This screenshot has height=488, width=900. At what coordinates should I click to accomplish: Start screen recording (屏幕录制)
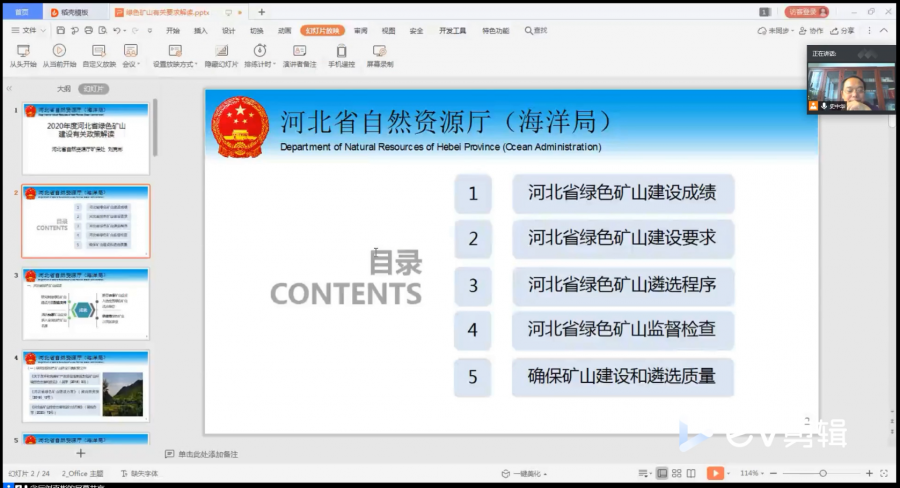(379, 56)
